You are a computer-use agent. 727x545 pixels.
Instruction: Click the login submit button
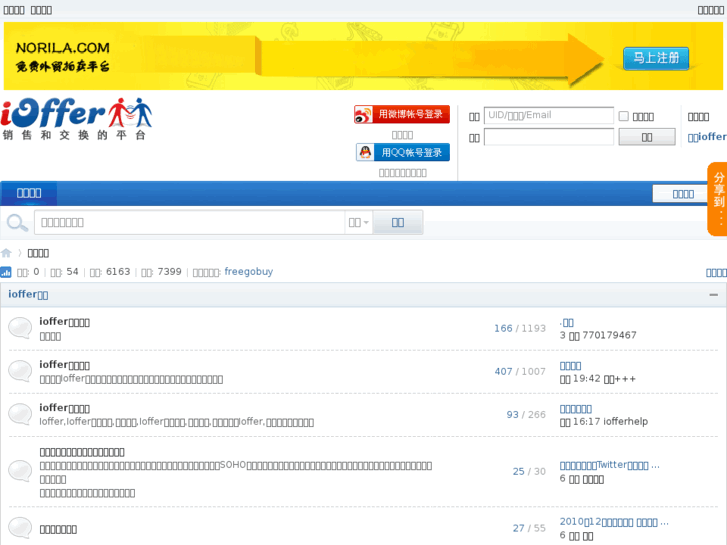[x=647, y=137]
